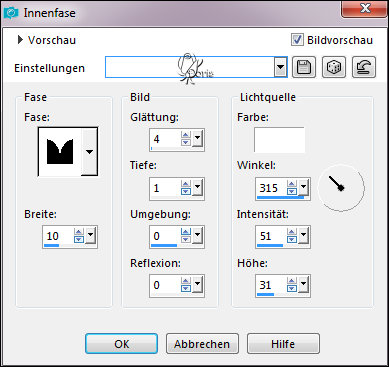Image resolution: width=389 pixels, height=367 pixels.
Task: Click the save preset floppy disk icon
Action: point(304,67)
